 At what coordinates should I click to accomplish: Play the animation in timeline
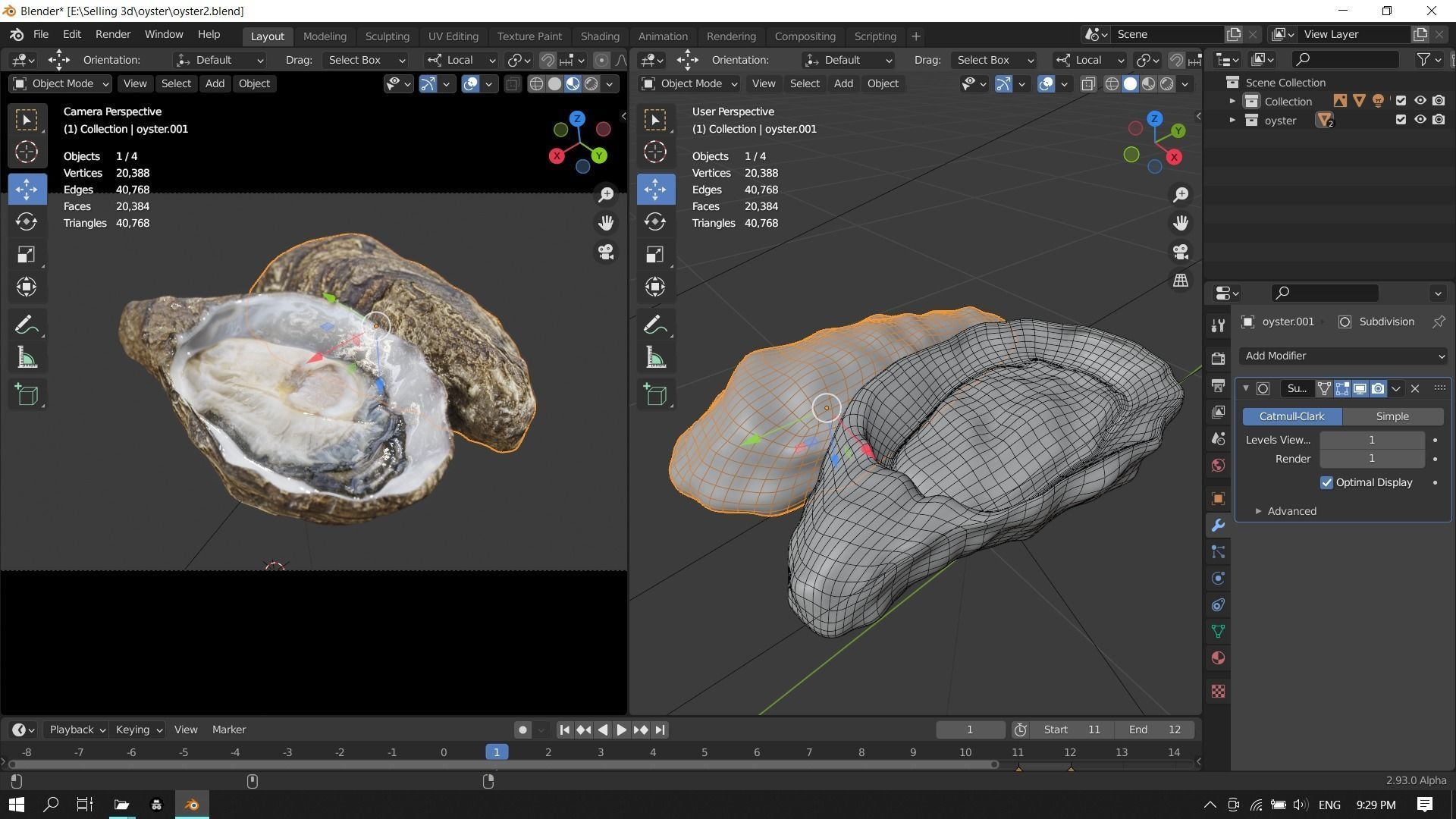[x=621, y=730]
